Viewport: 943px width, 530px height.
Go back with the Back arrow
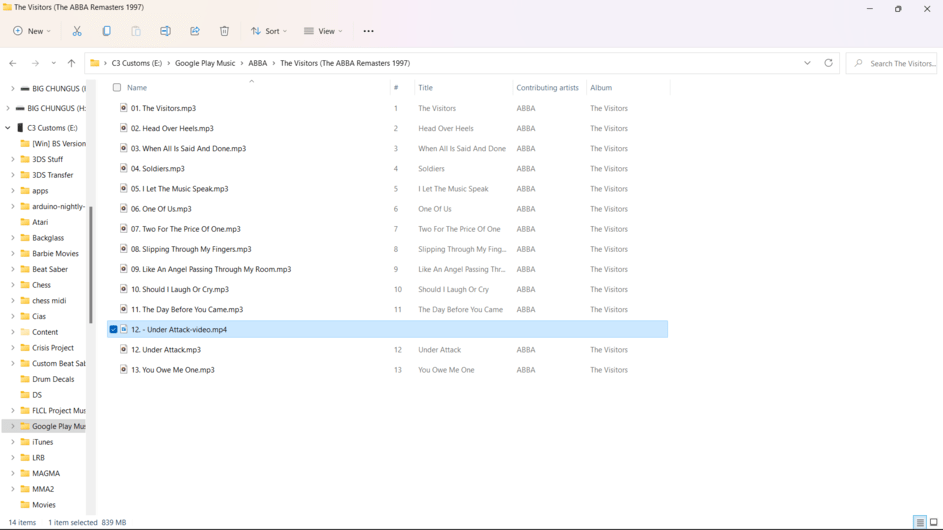[13, 63]
